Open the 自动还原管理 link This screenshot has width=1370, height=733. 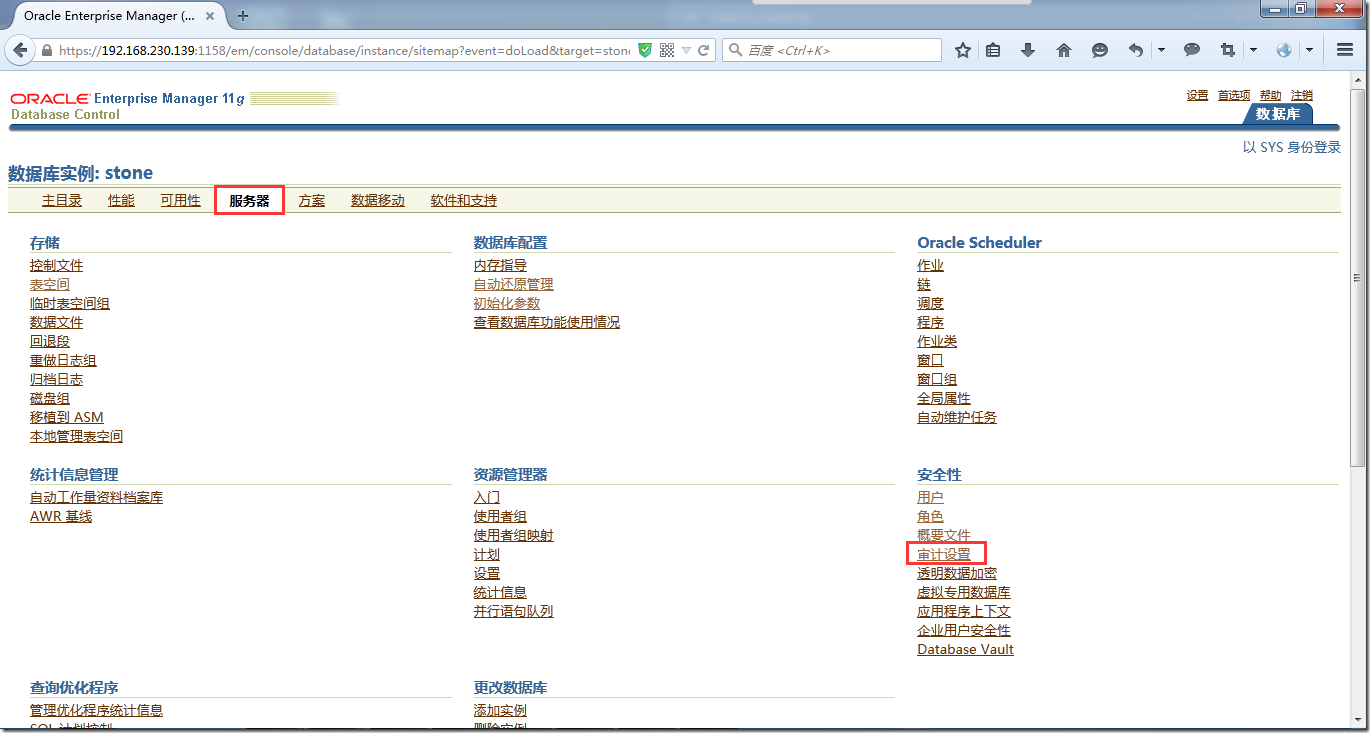[x=514, y=284]
